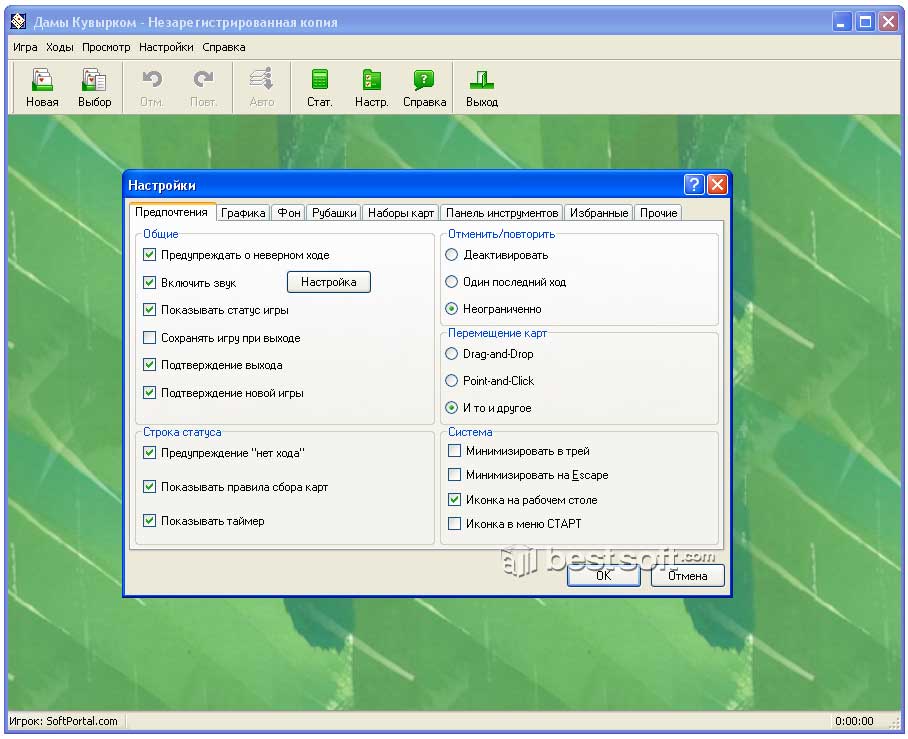Minimize the Дамы Кувырком main window
This screenshot has width=908, height=739.
point(841,22)
